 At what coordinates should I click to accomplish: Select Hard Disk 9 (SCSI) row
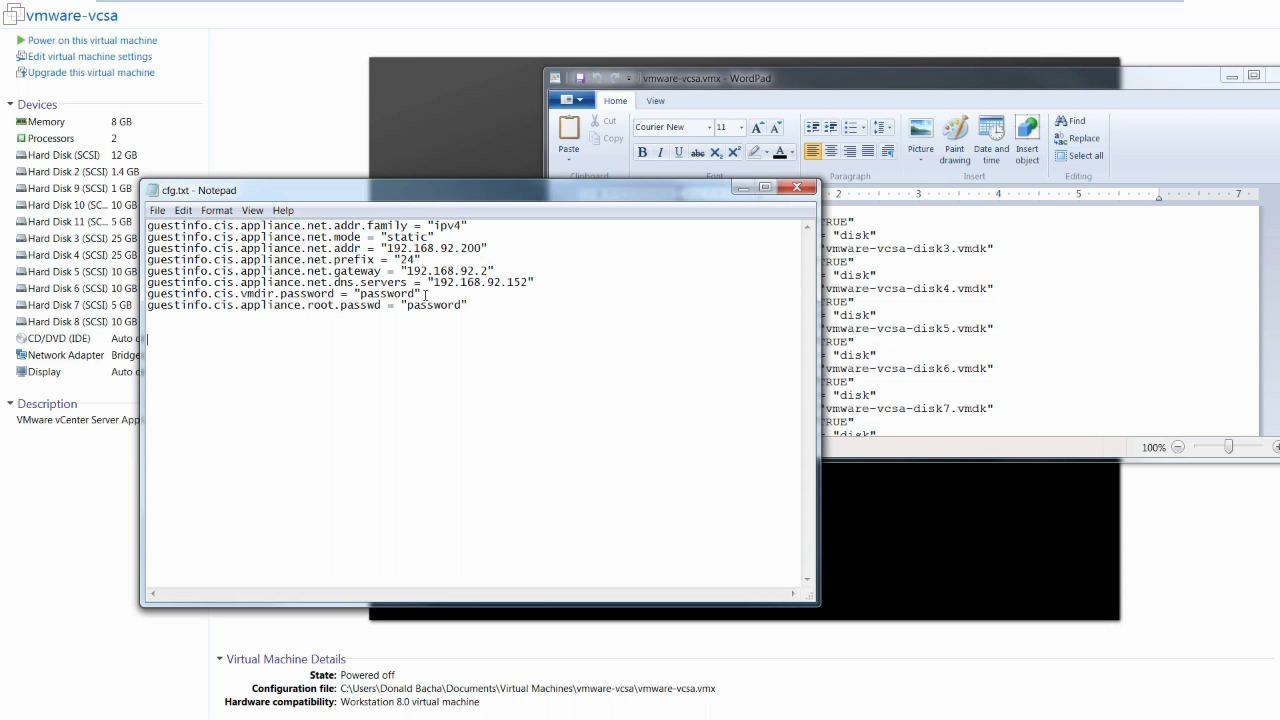click(76, 188)
